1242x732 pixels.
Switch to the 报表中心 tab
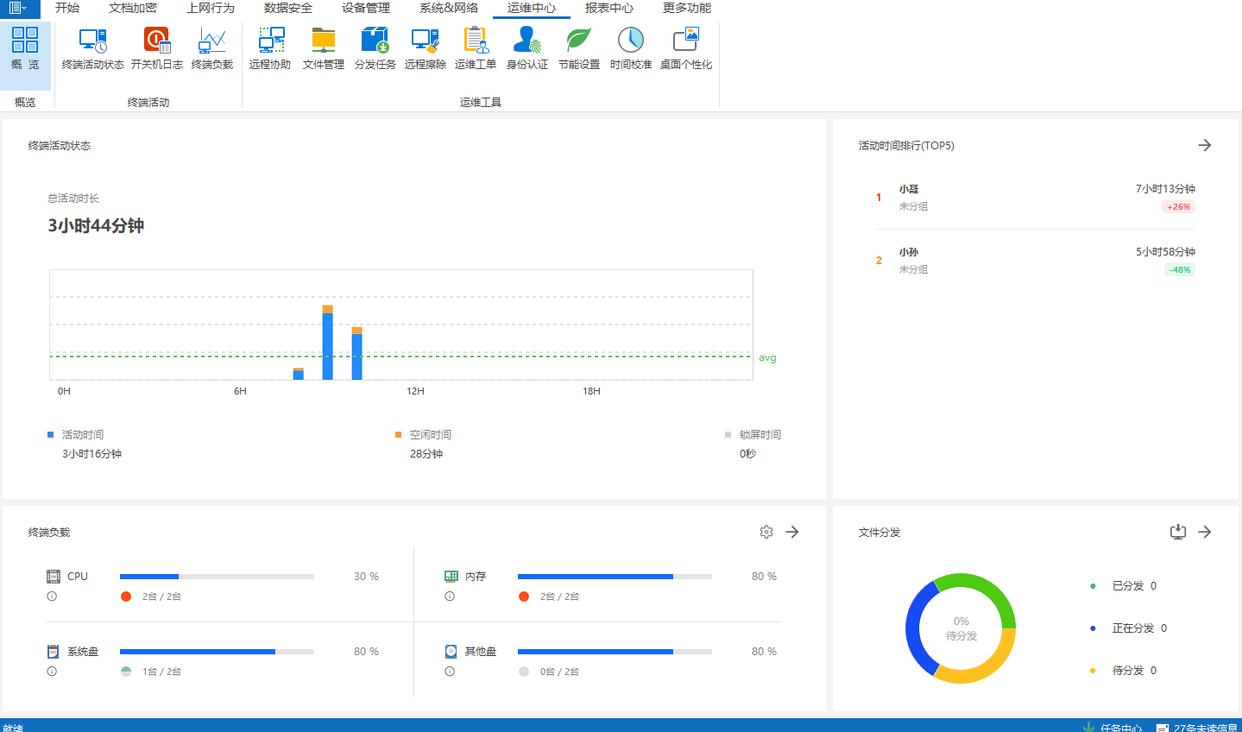pos(609,8)
